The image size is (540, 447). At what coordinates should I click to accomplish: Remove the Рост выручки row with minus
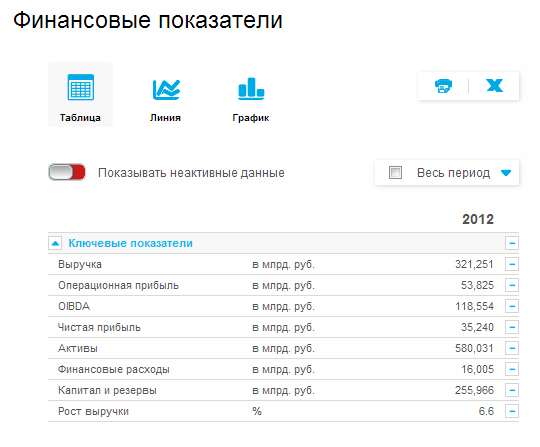point(512,411)
